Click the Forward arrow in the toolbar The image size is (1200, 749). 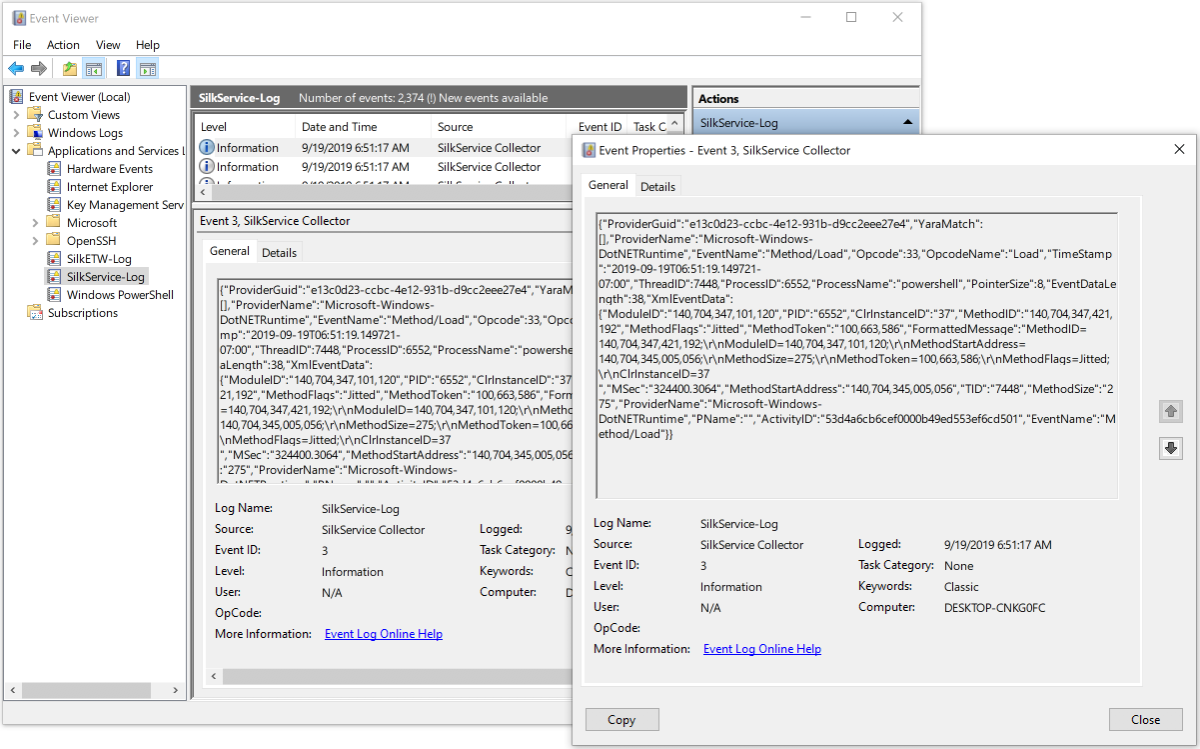(39, 69)
